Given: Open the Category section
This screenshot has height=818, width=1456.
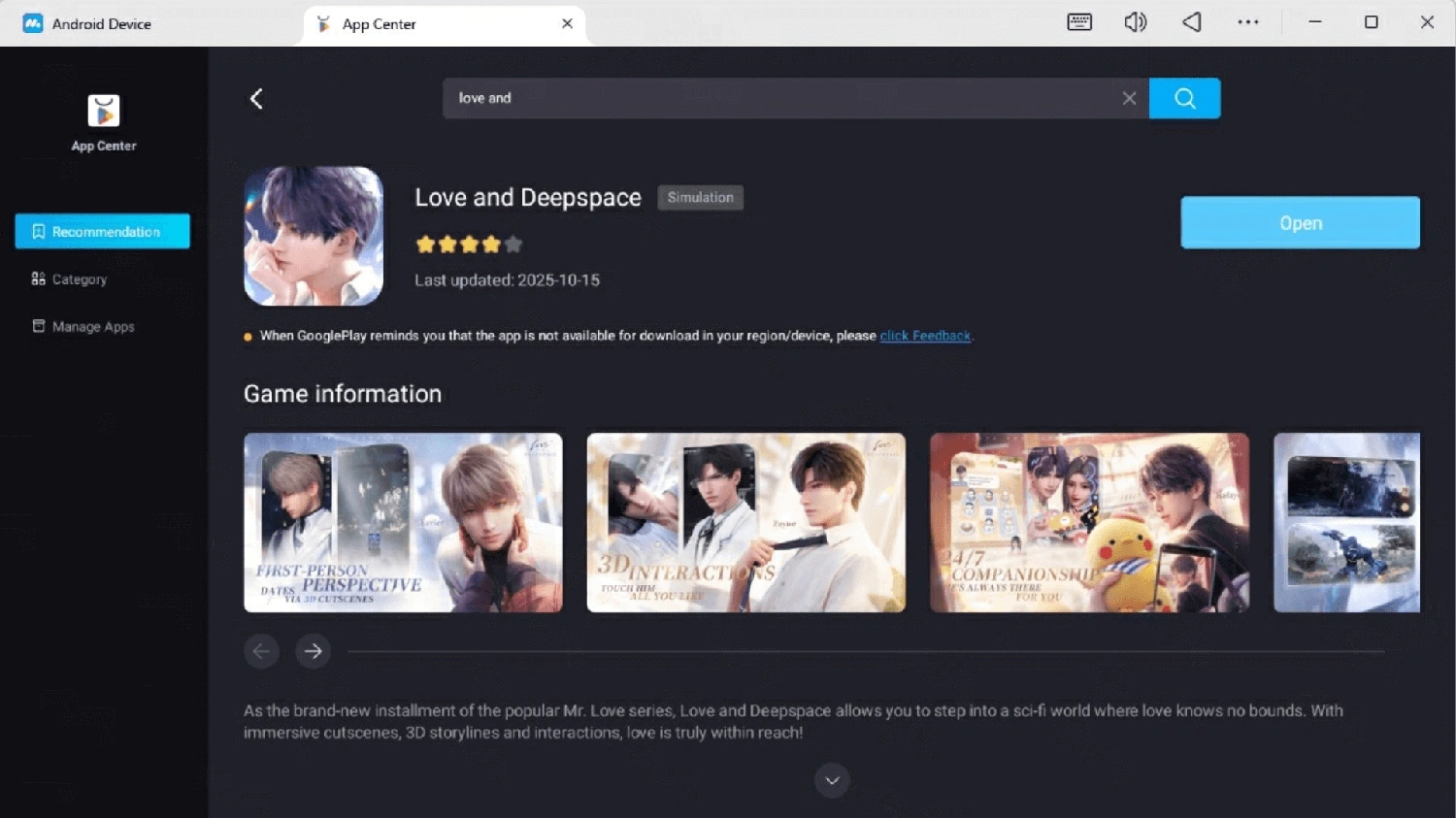Looking at the screenshot, I should [80, 278].
